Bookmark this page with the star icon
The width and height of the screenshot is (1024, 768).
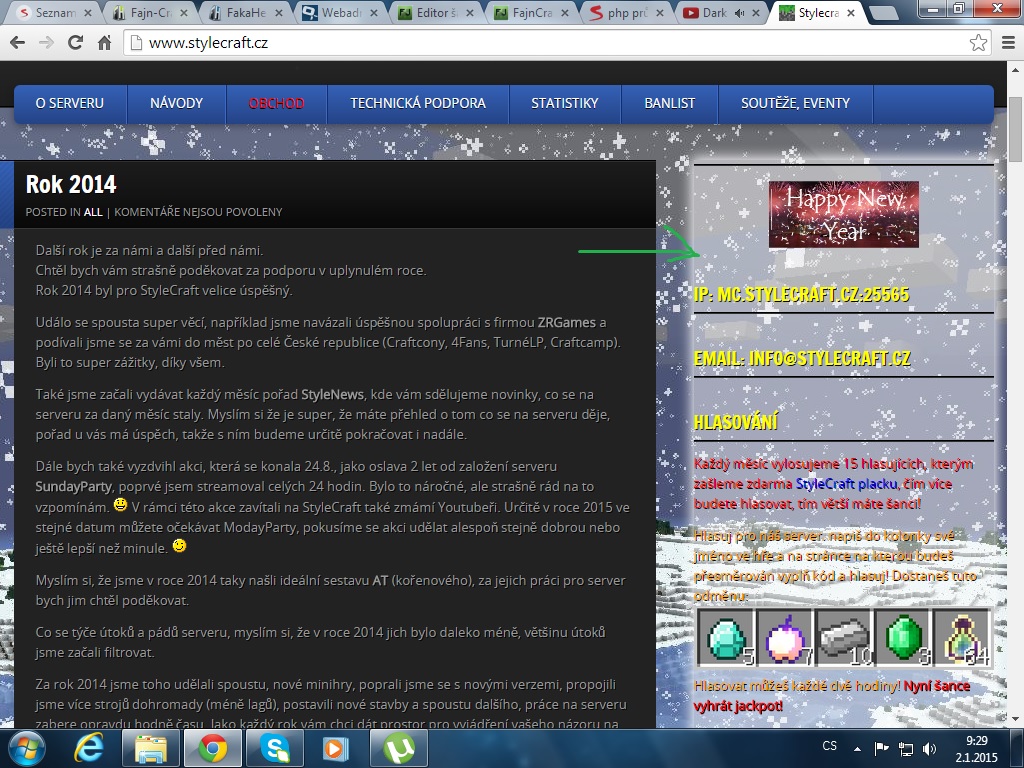coord(978,43)
